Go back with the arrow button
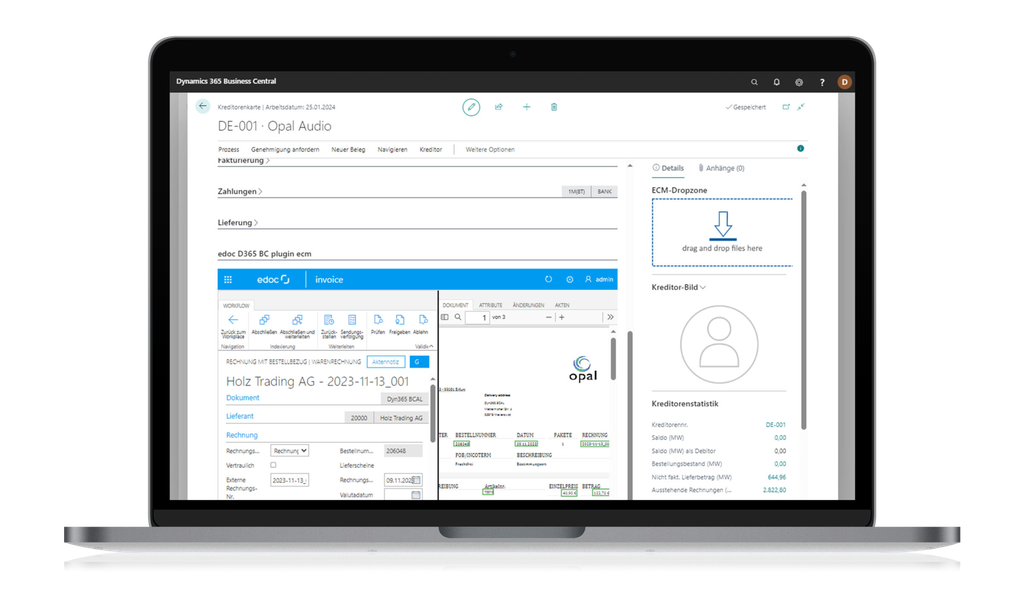This screenshot has height=589, width=1024. [203, 106]
